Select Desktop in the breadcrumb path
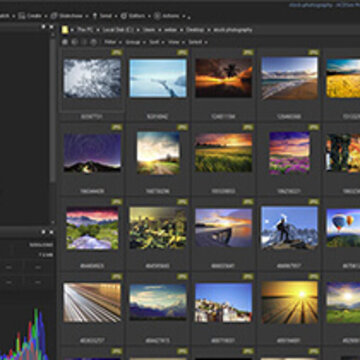360x360 pixels. tap(195, 30)
